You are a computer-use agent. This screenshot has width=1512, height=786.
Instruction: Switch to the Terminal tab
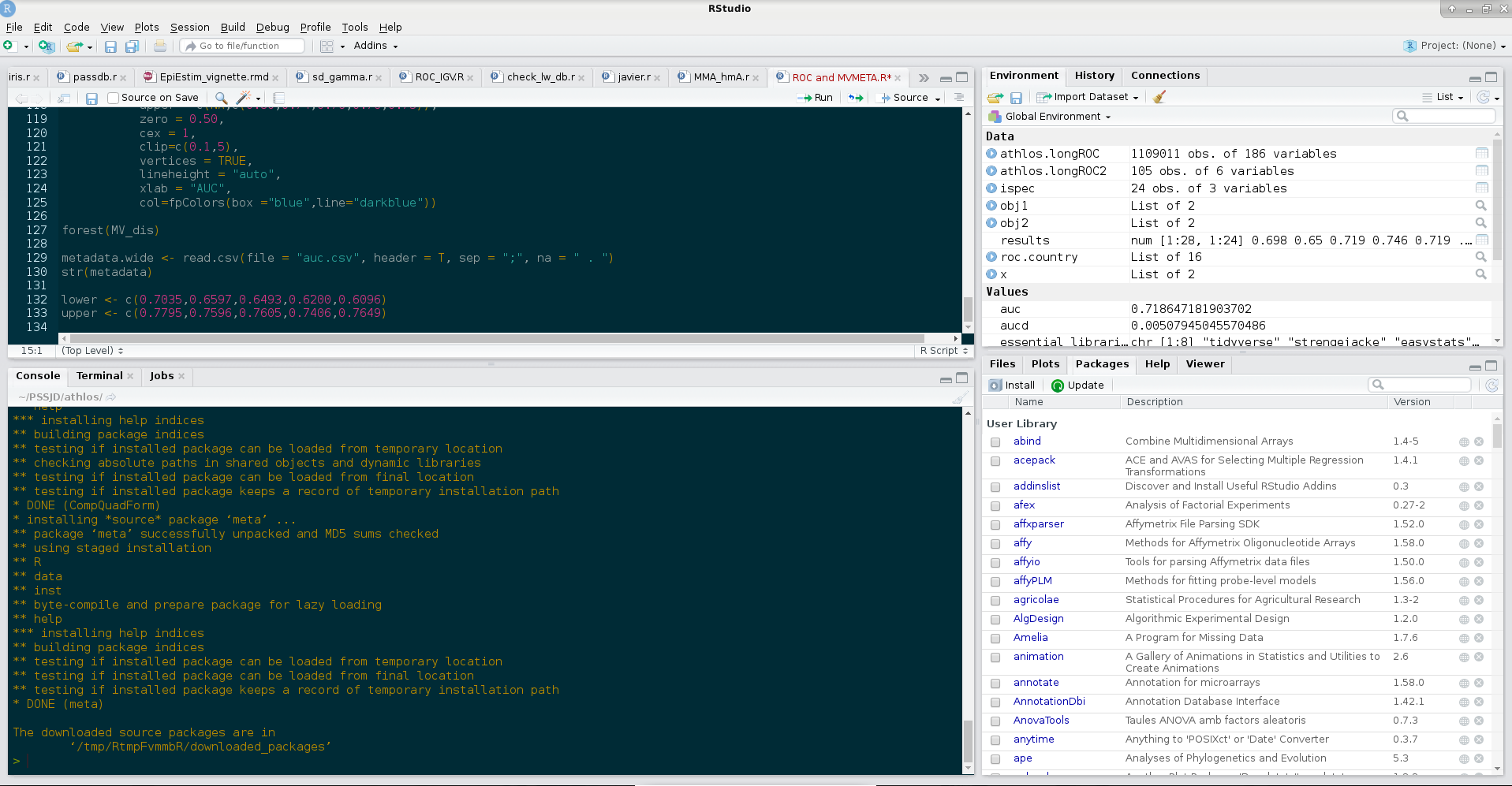98,375
